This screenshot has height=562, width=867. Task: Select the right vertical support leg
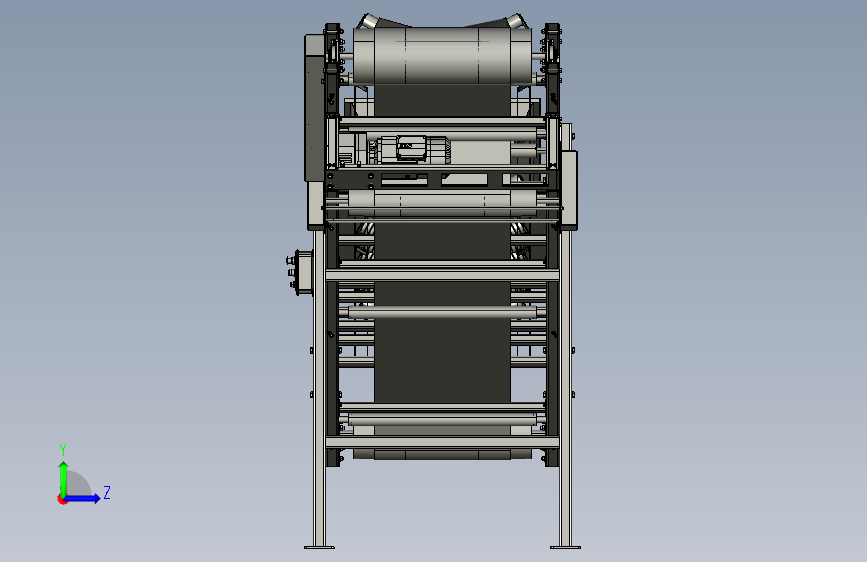click(x=566, y=387)
